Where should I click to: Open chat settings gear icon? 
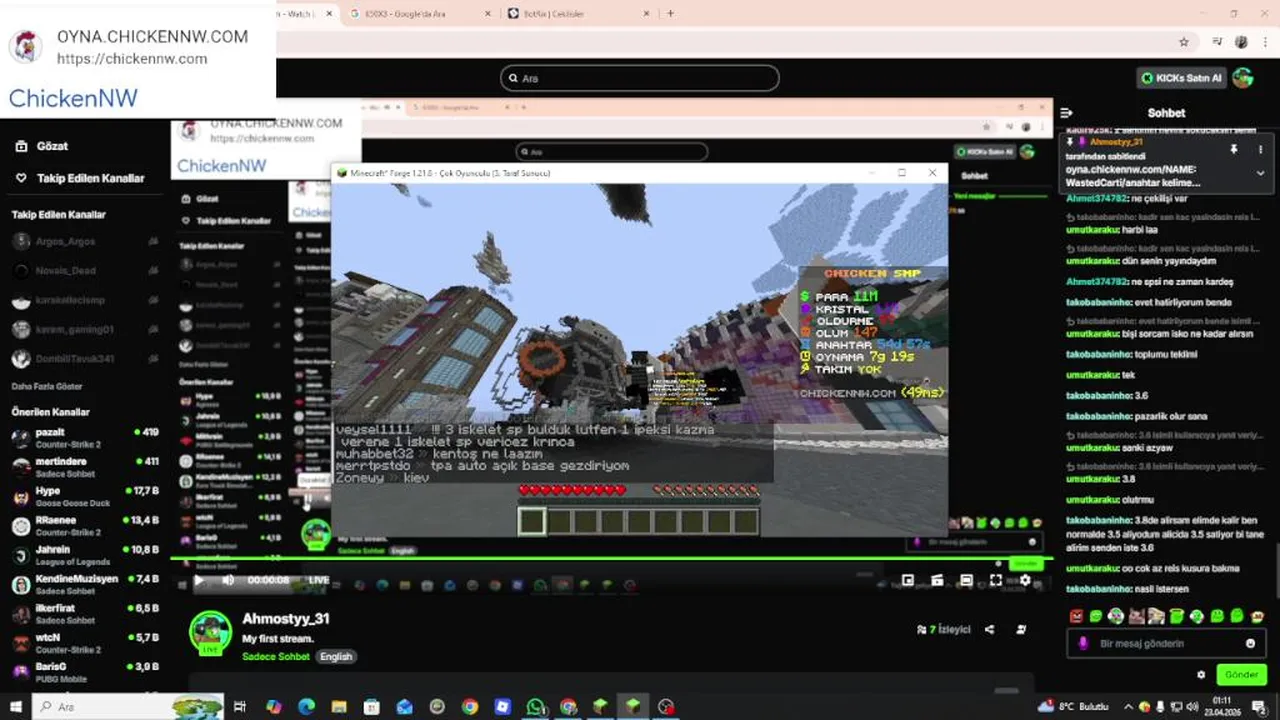pyautogui.click(x=1201, y=675)
